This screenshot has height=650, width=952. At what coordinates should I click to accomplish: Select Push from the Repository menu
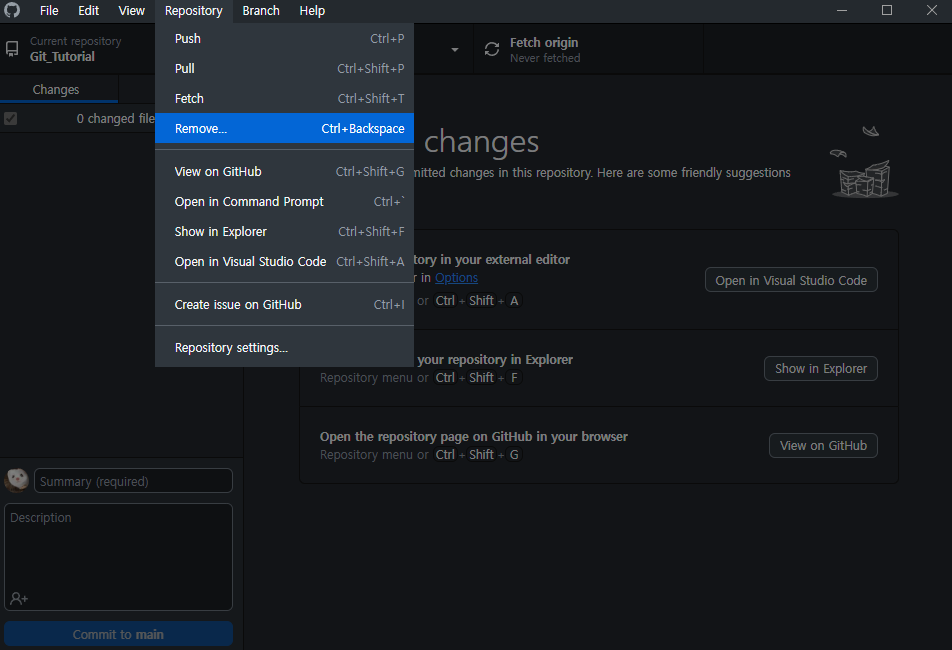(x=284, y=38)
